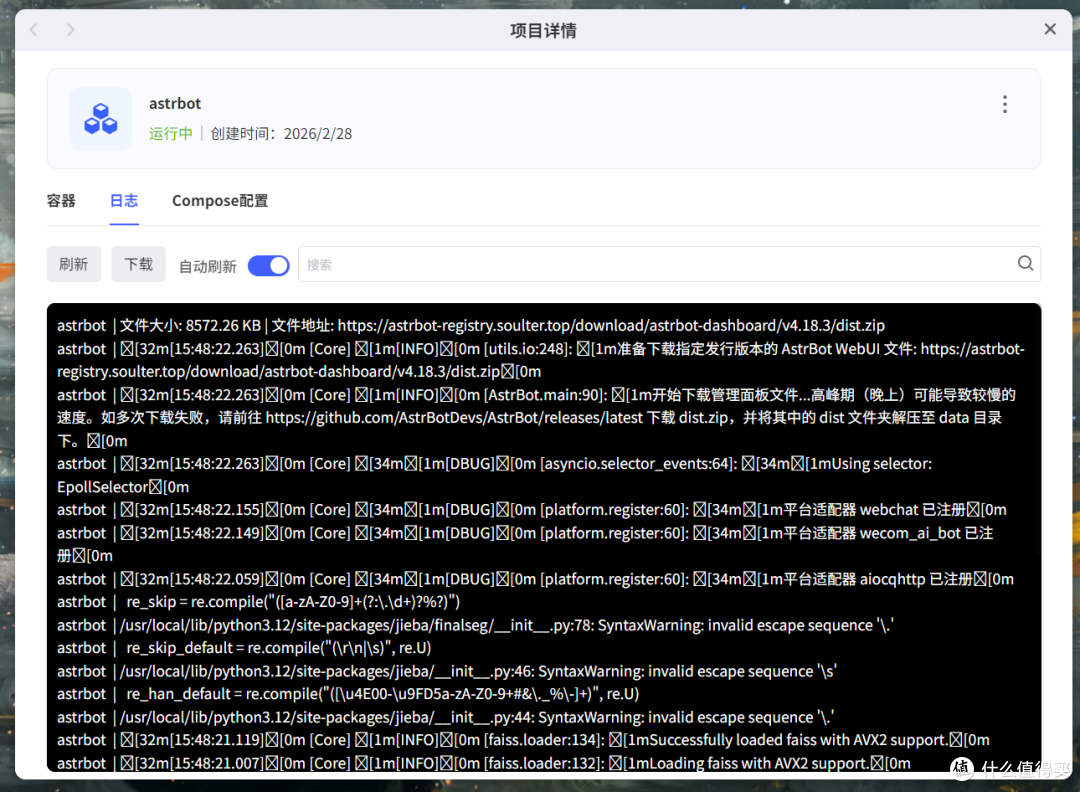Click the back navigation arrow
Image resolution: width=1080 pixels, height=792 pixels.
(x=34, y=30)
